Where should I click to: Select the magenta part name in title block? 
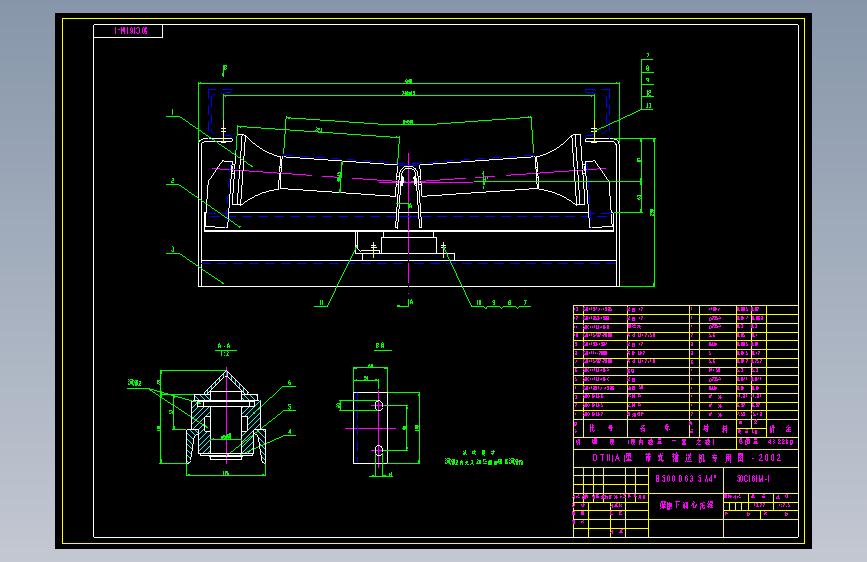686,505
